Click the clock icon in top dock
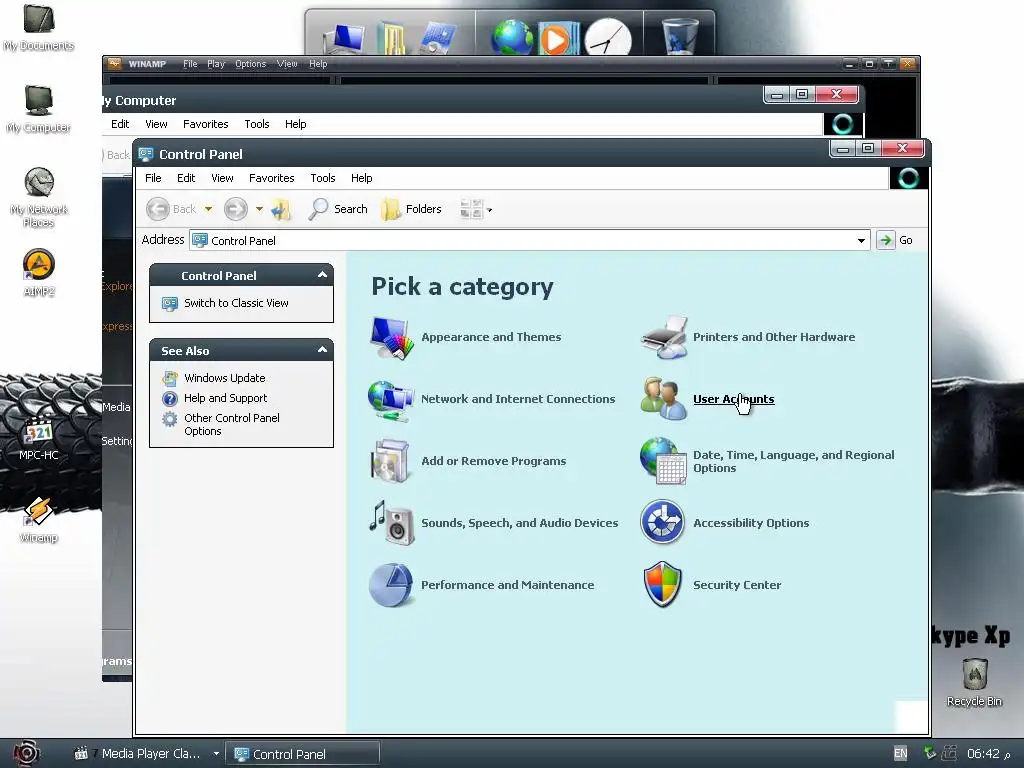This screenshot has width=1024, height=768. pyautogui.click(x=608, y=37)
